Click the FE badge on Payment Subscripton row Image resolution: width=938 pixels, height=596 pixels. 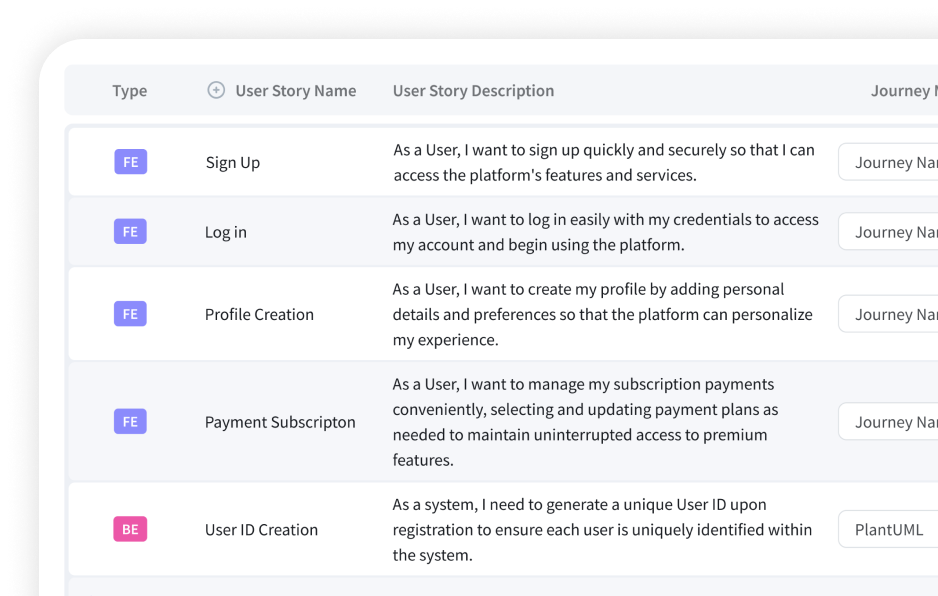tap(130, 421)
